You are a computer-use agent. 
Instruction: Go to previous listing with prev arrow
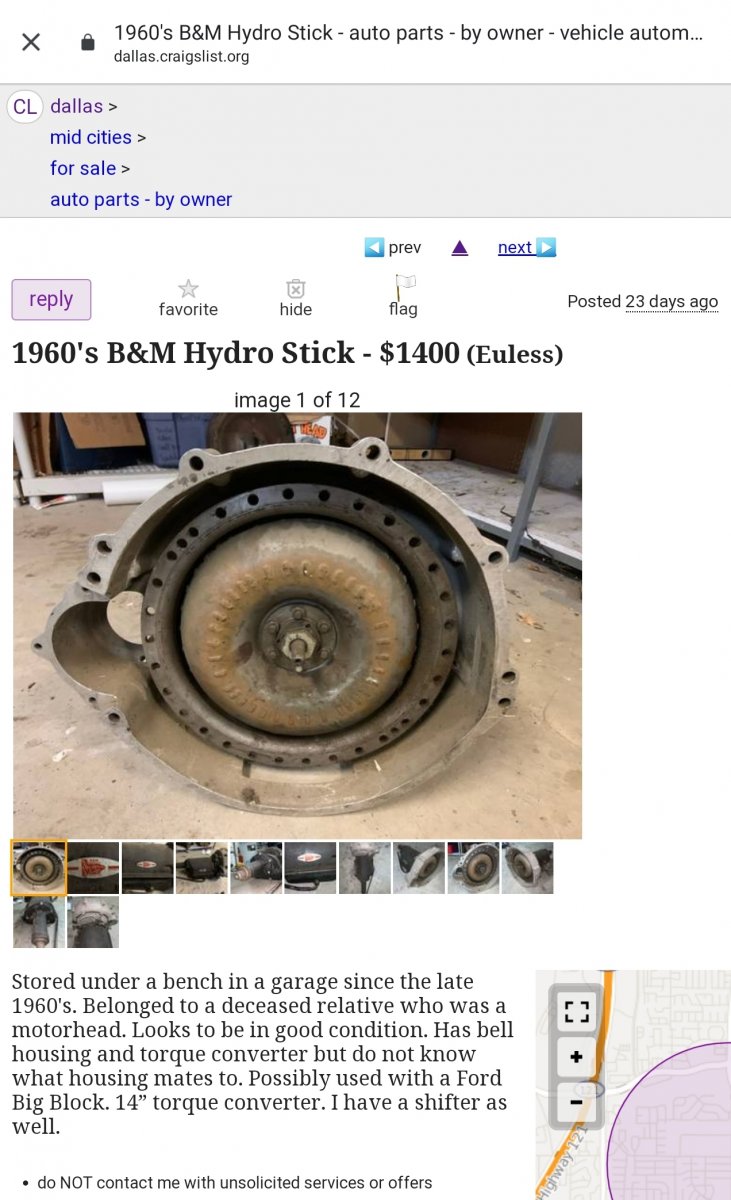(392, 247)
